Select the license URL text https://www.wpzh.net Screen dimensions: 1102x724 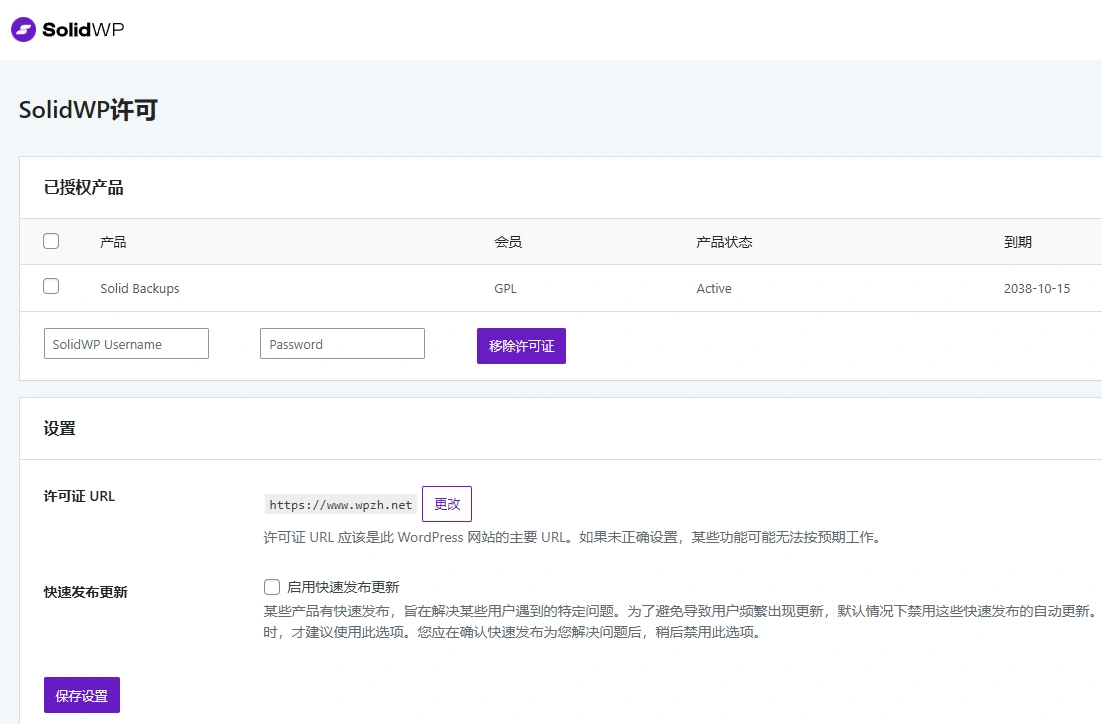[340, 504]
